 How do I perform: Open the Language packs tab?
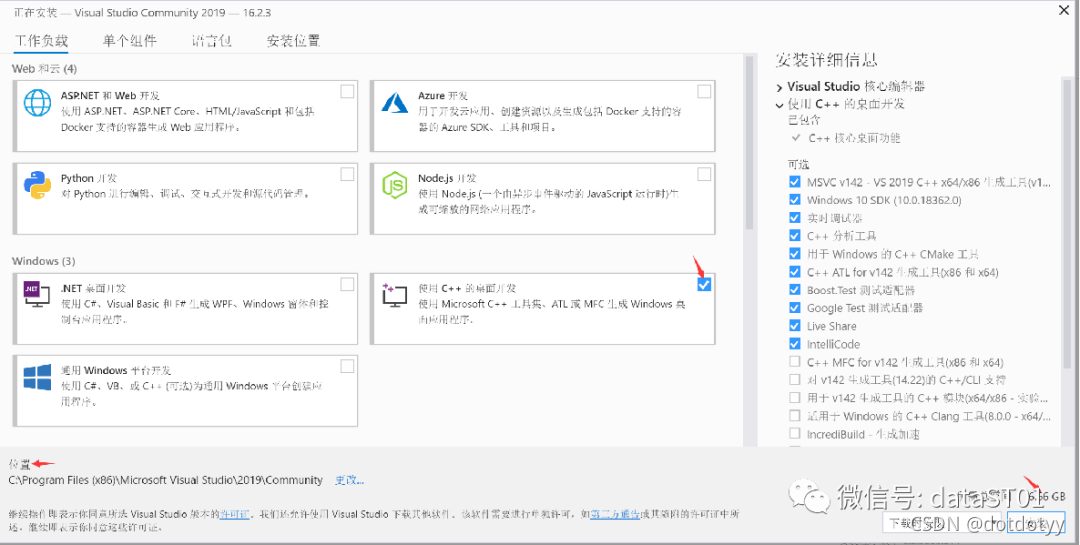[211, 41]
